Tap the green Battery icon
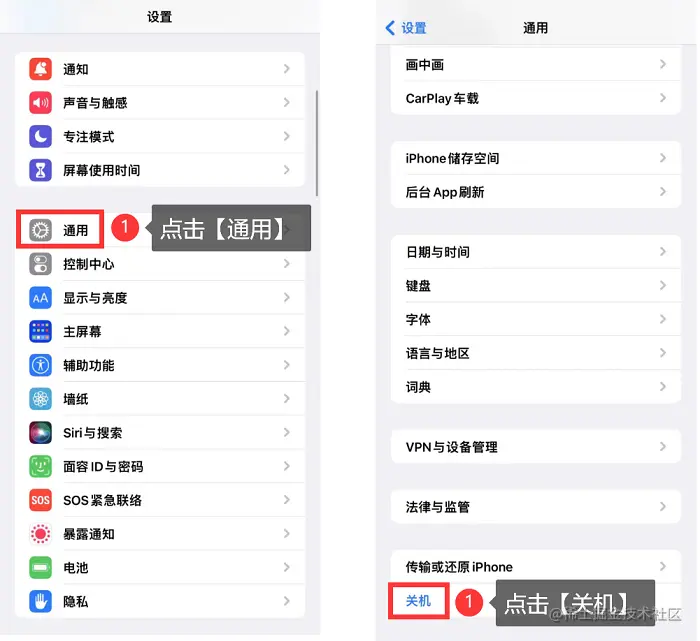This screenshot has height=641, width=700. 41,567
